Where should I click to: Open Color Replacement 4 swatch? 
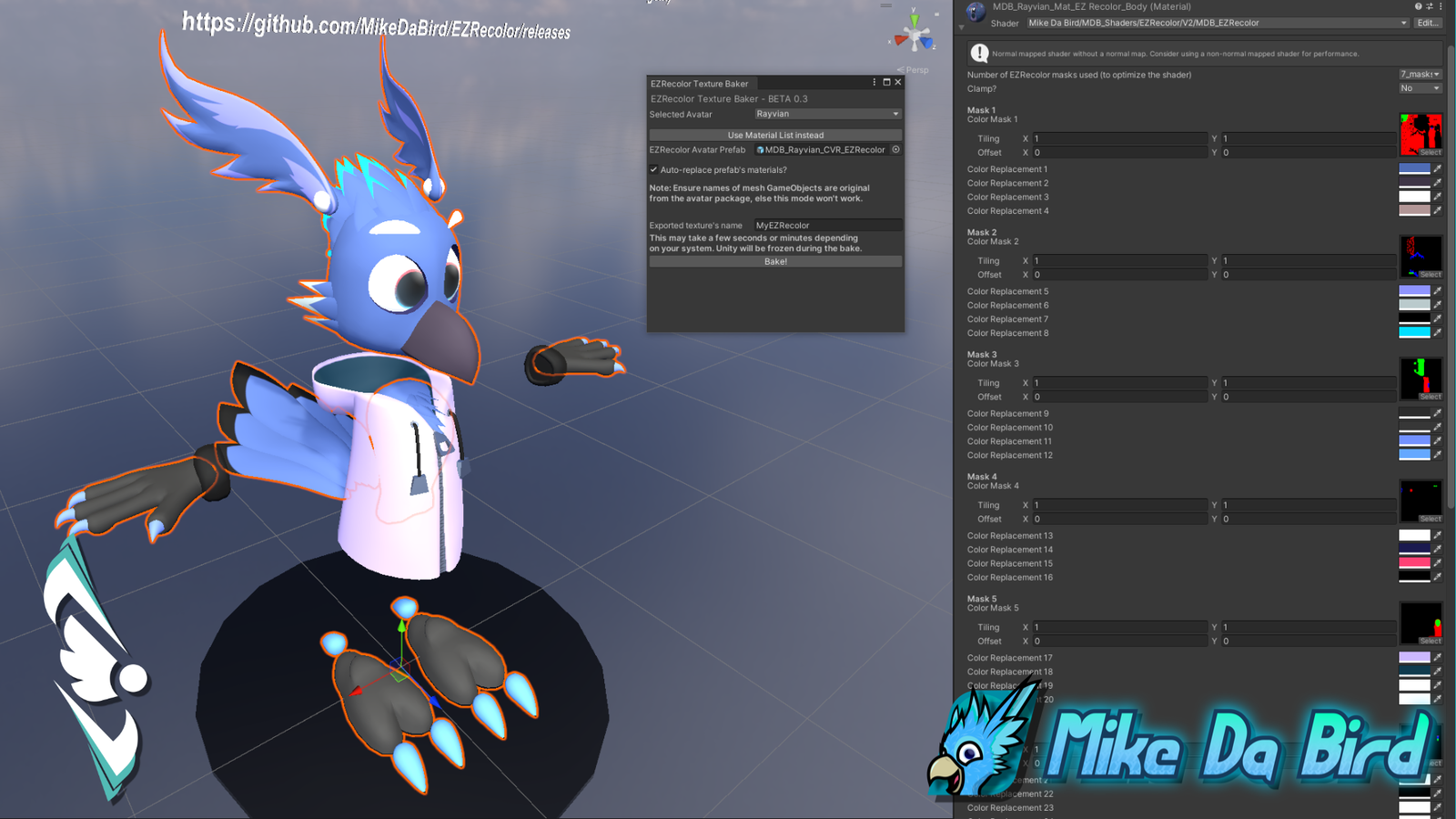(x=1414, y=210)
